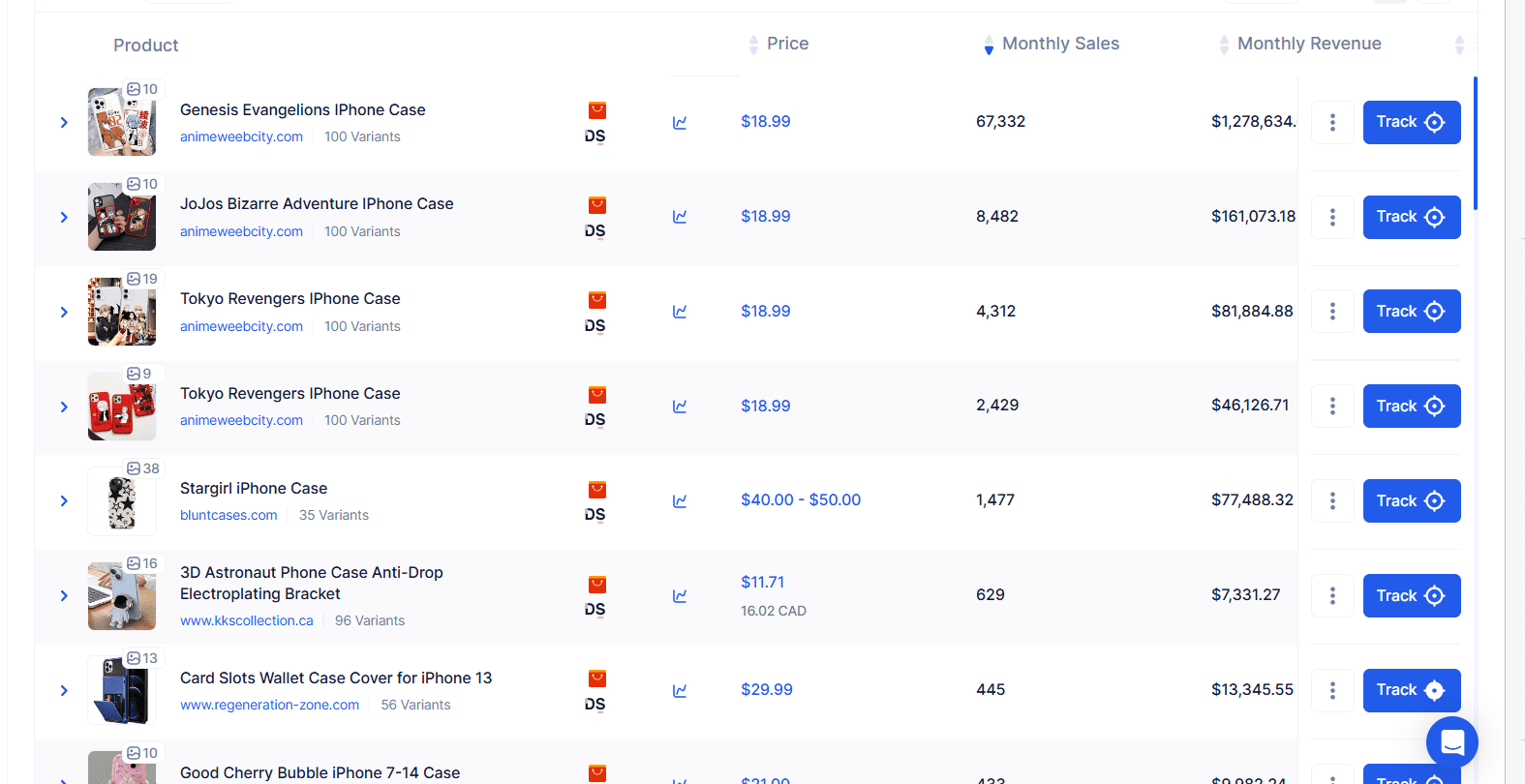1525x784 pixels.
Task: Expand the Tokyo Revengers row with 9 images
Action: (x=64, y=407)
